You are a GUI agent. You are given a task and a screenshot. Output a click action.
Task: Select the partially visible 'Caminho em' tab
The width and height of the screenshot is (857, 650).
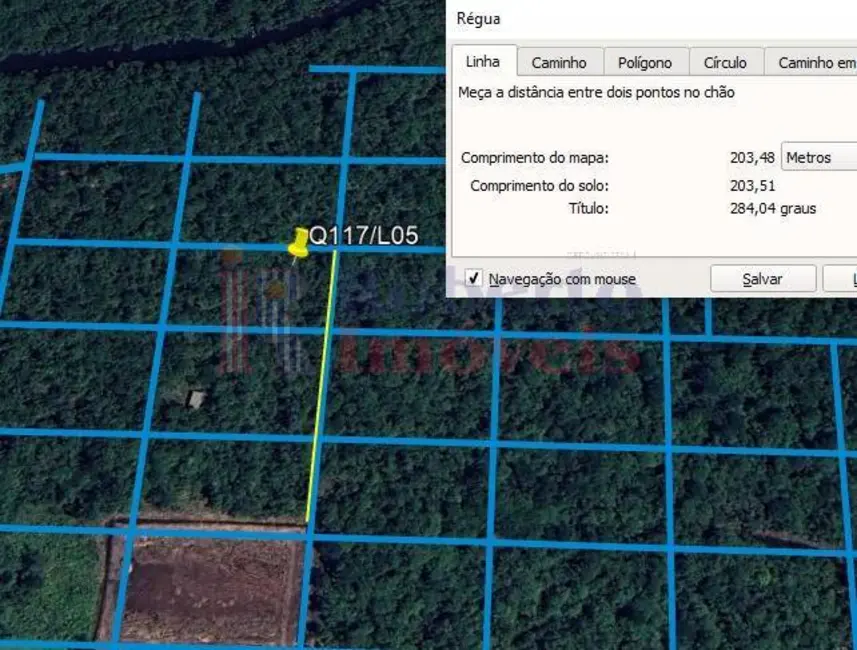(x=811, y=63)
